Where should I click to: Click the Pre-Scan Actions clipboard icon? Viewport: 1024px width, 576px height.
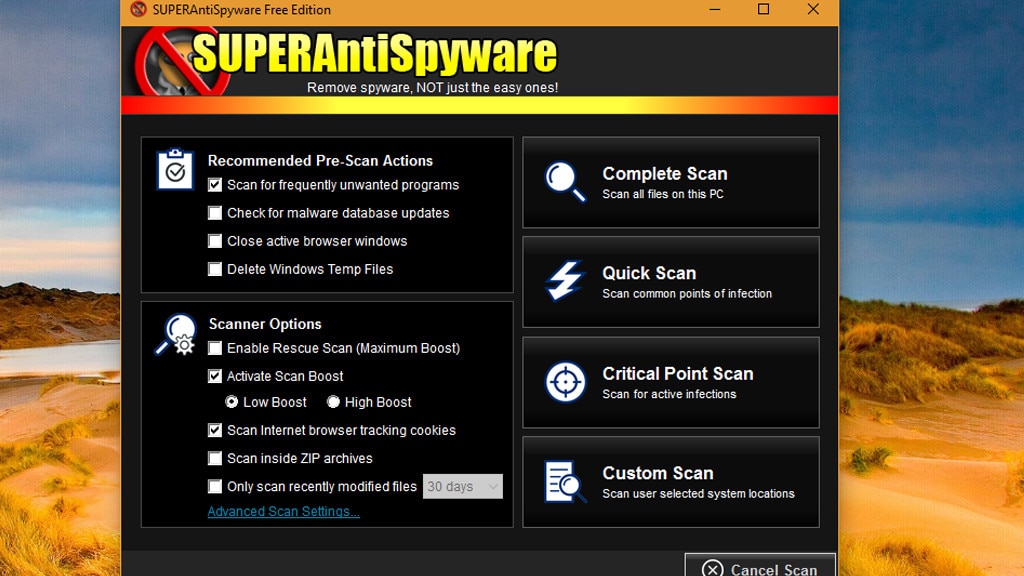pos(175,169)
